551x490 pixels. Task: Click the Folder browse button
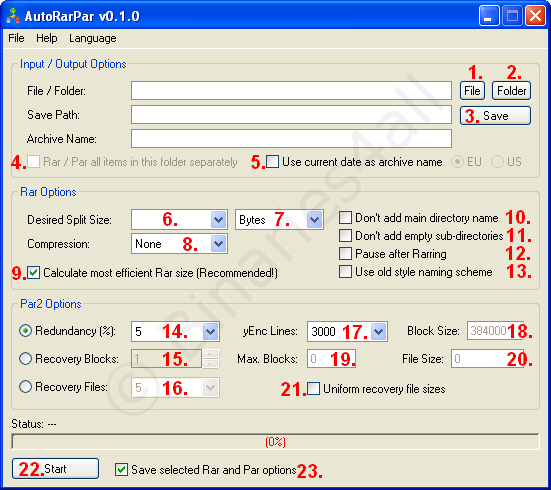coord(511,91)
